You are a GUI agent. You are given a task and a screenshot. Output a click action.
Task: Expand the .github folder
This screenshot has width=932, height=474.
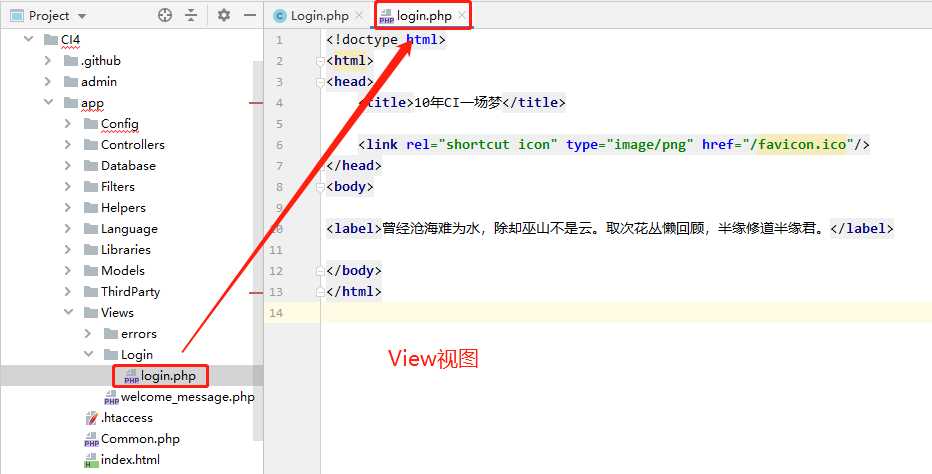click(48, 61)
